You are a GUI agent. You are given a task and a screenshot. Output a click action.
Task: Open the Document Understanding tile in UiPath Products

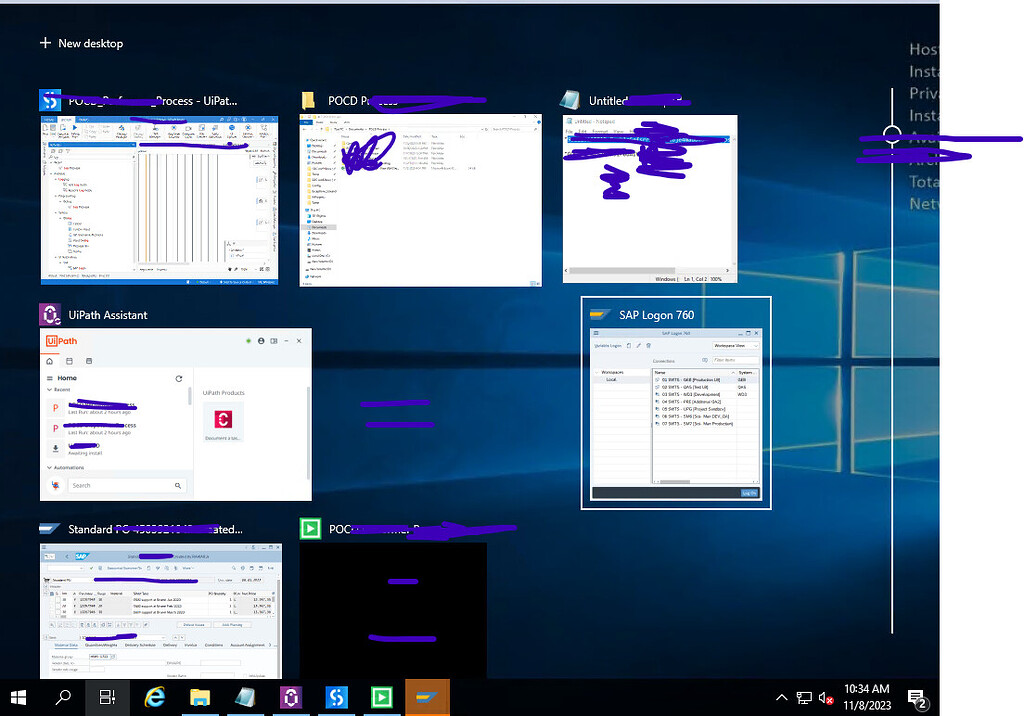click(x=223, y=421)
